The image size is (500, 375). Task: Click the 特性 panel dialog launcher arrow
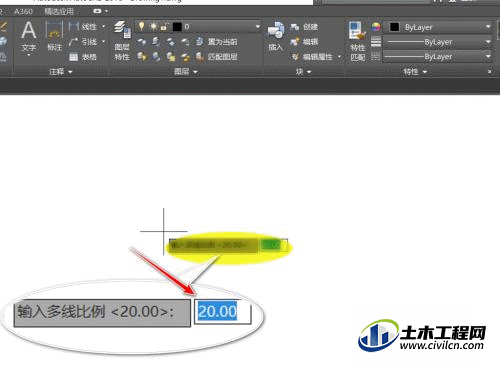489,72
